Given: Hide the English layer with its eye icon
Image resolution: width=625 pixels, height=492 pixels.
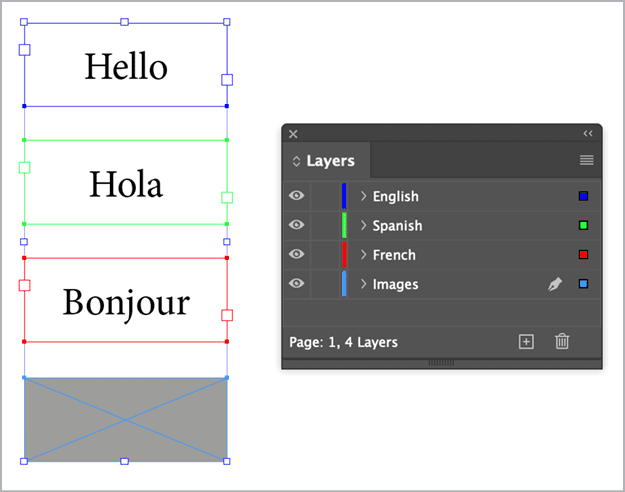Looking at the screenshot, I should [x=297, y=196].
